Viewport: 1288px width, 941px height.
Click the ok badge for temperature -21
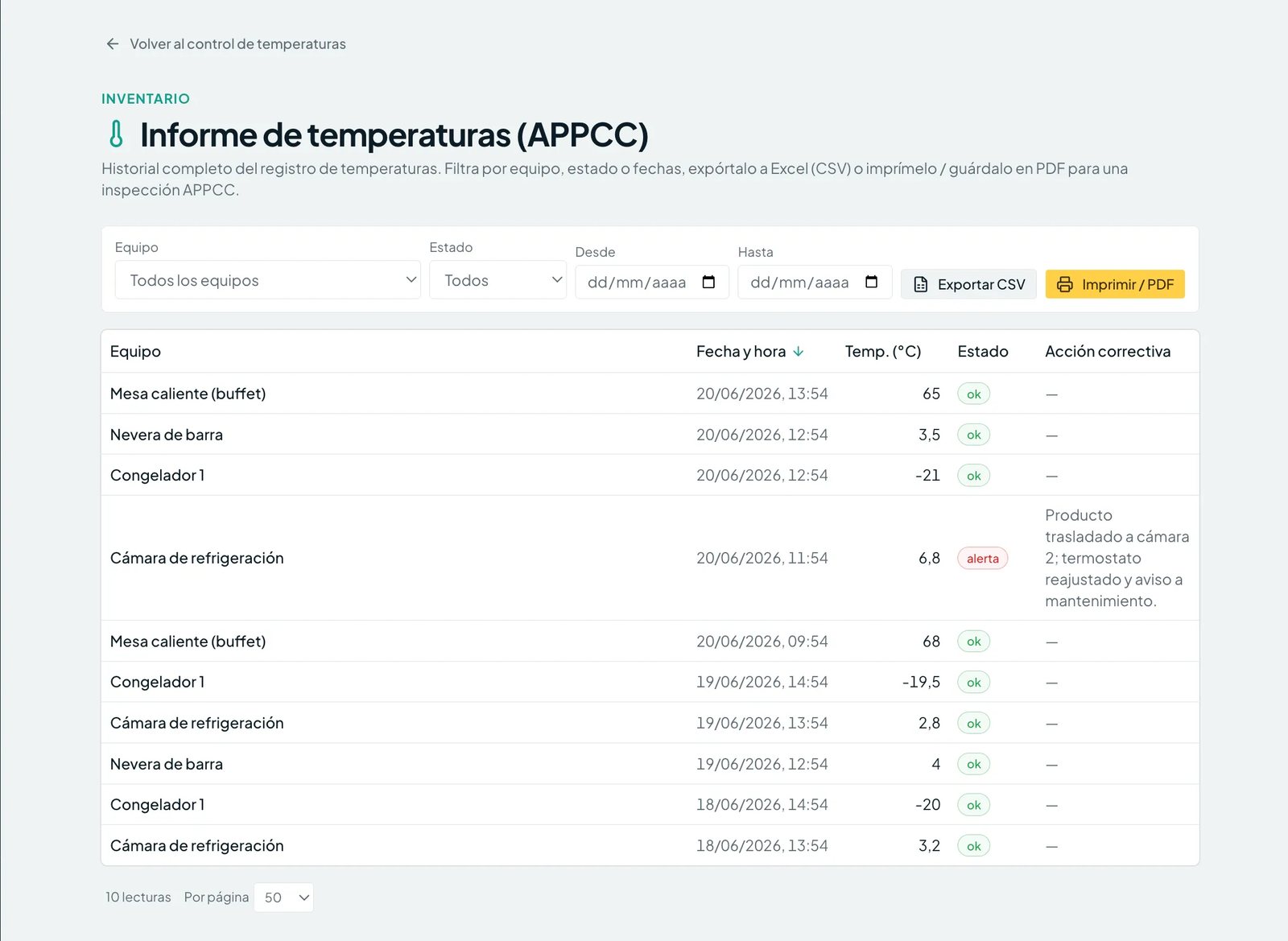pyautogui.click(x=973, y=476)
